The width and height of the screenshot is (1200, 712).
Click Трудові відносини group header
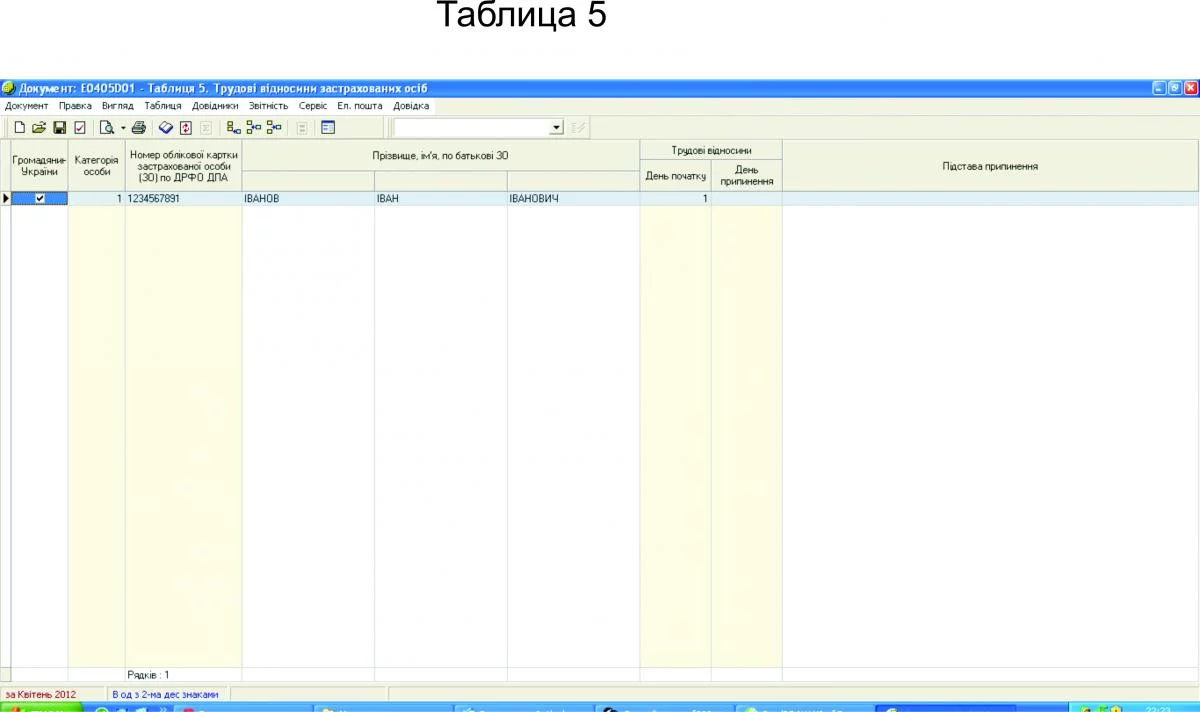tap(711, 150)
